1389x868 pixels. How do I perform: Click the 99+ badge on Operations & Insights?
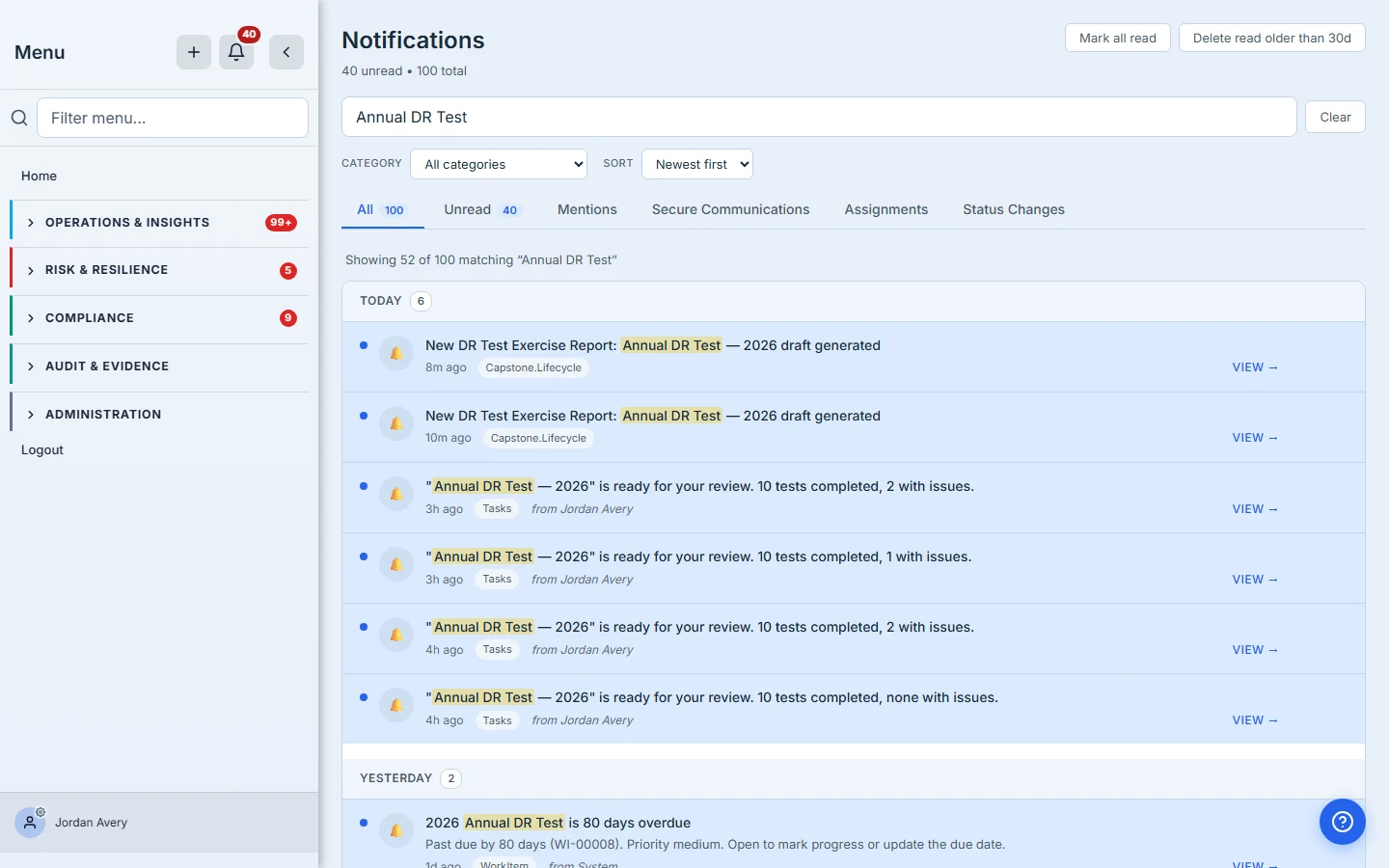click(281, 223)
